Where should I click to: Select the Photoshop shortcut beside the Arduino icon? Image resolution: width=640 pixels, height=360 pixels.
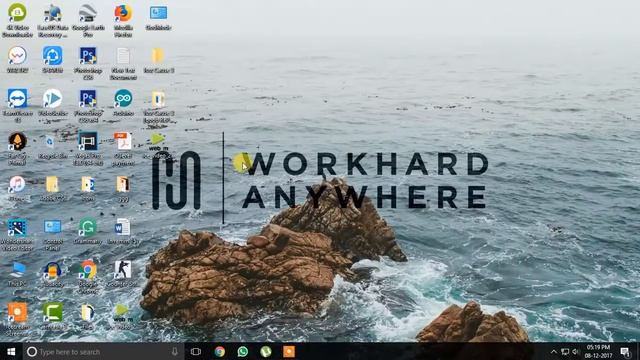[88, 105]
